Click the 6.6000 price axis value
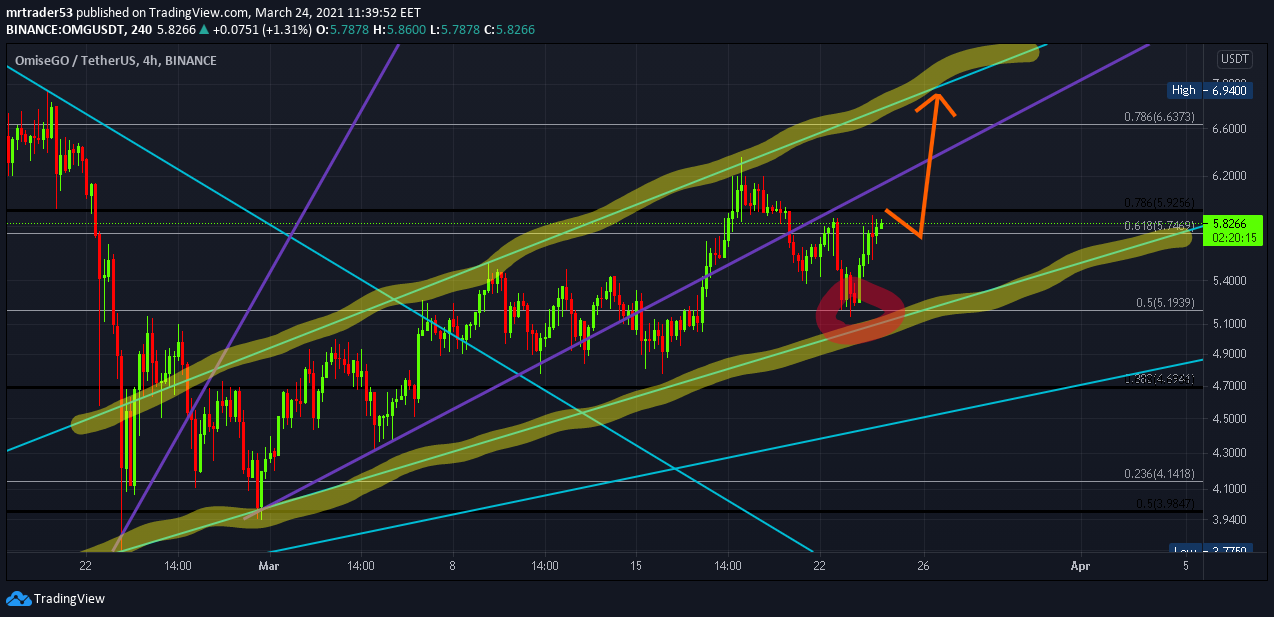The width and height of the screenshot is (1274, 617). pyautogui.click(x=1228, y=129)
